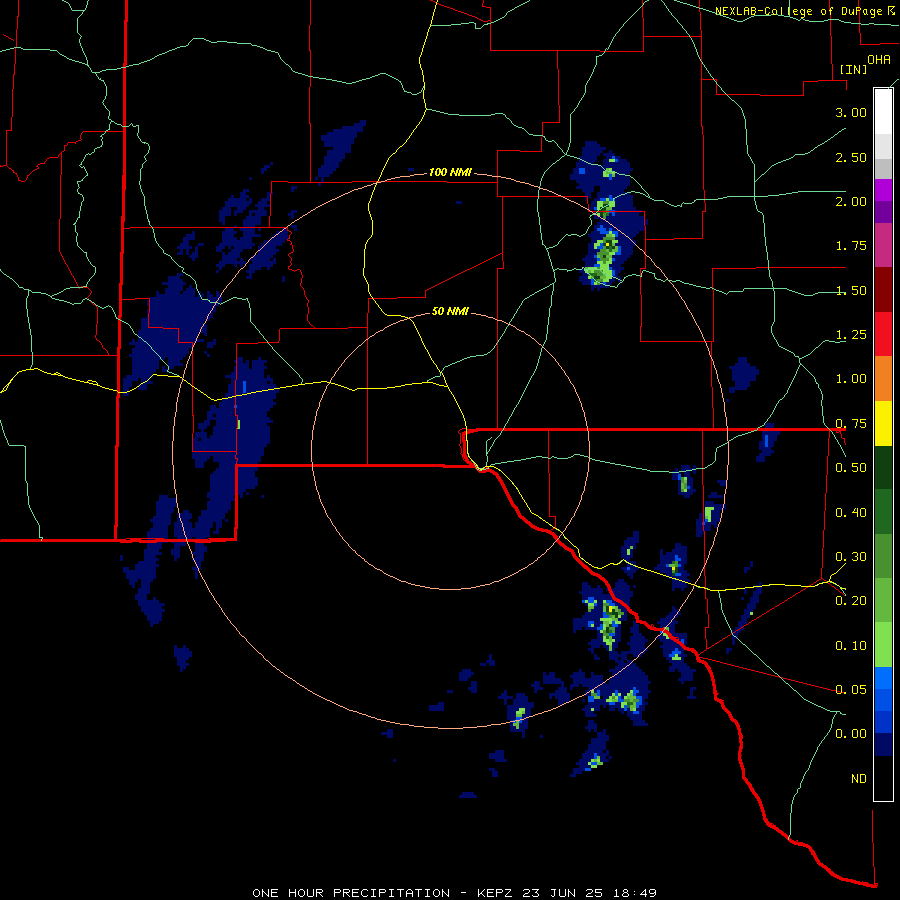Click the 2.50 scale value
This screenshot has height=900, width=900.
(851, 157)
